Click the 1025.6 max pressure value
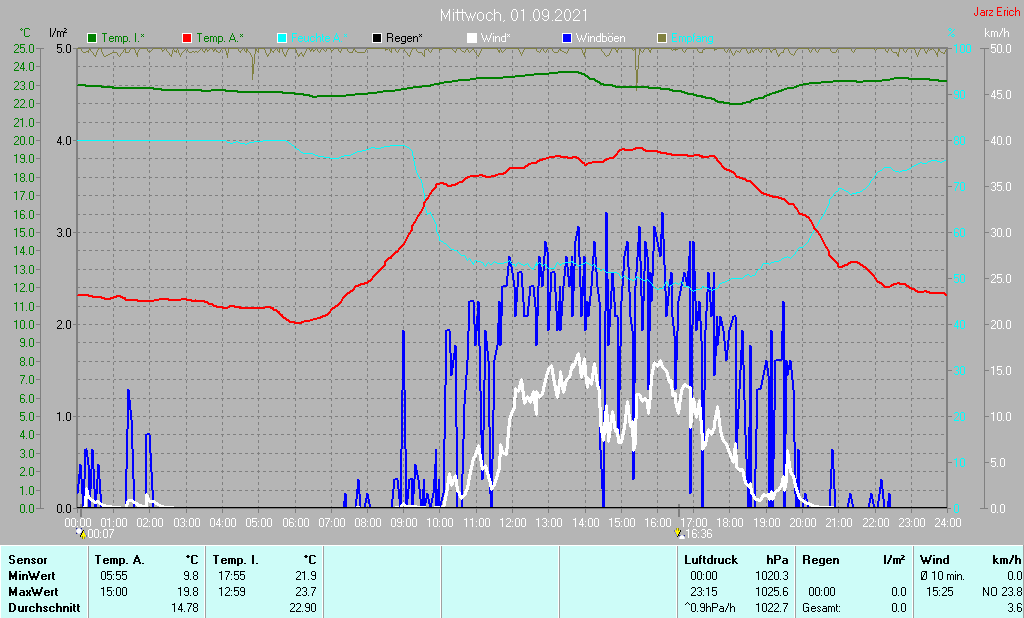 [770, 592]
